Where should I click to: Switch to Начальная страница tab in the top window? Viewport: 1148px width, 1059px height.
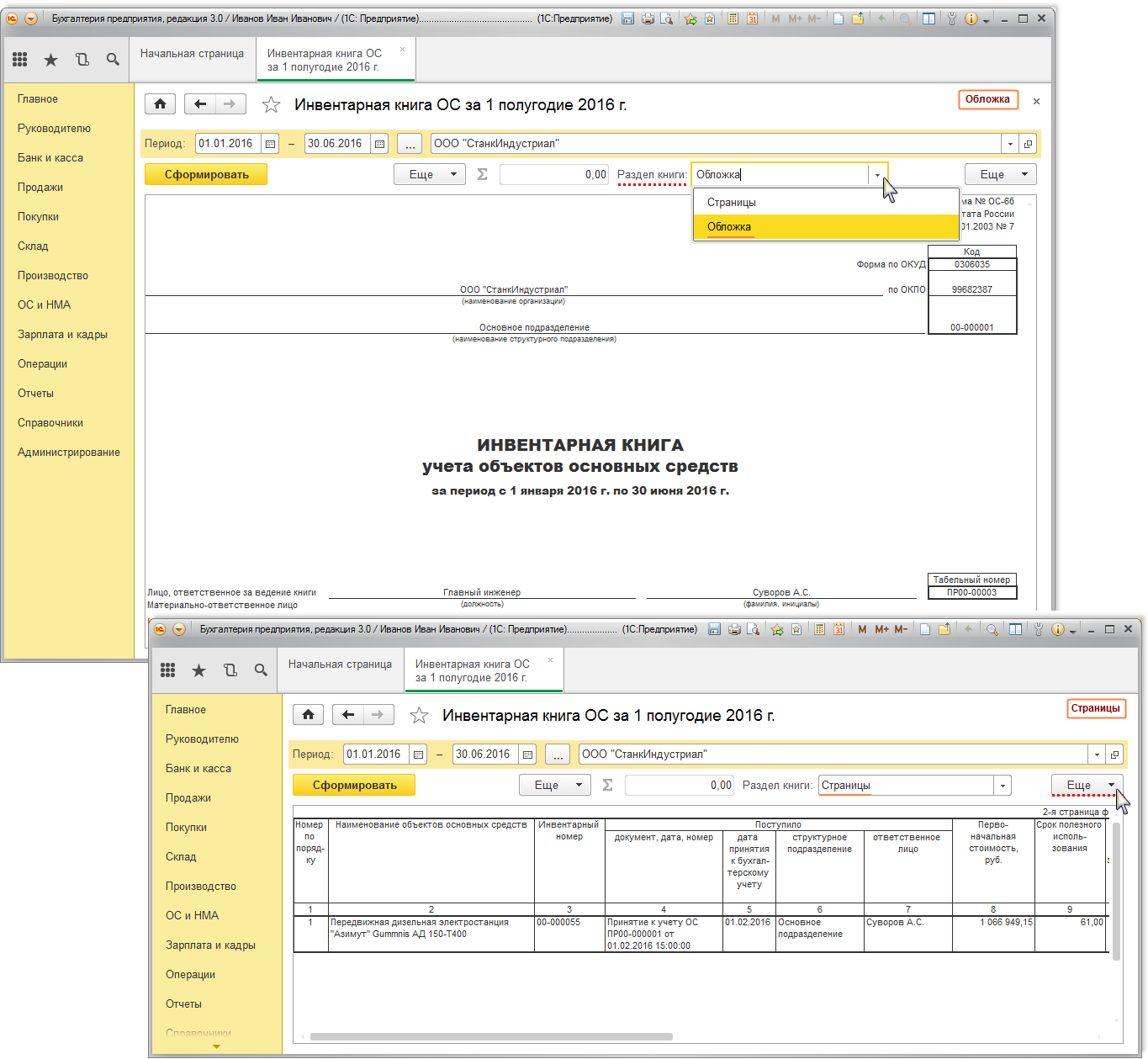click(192, 54)
